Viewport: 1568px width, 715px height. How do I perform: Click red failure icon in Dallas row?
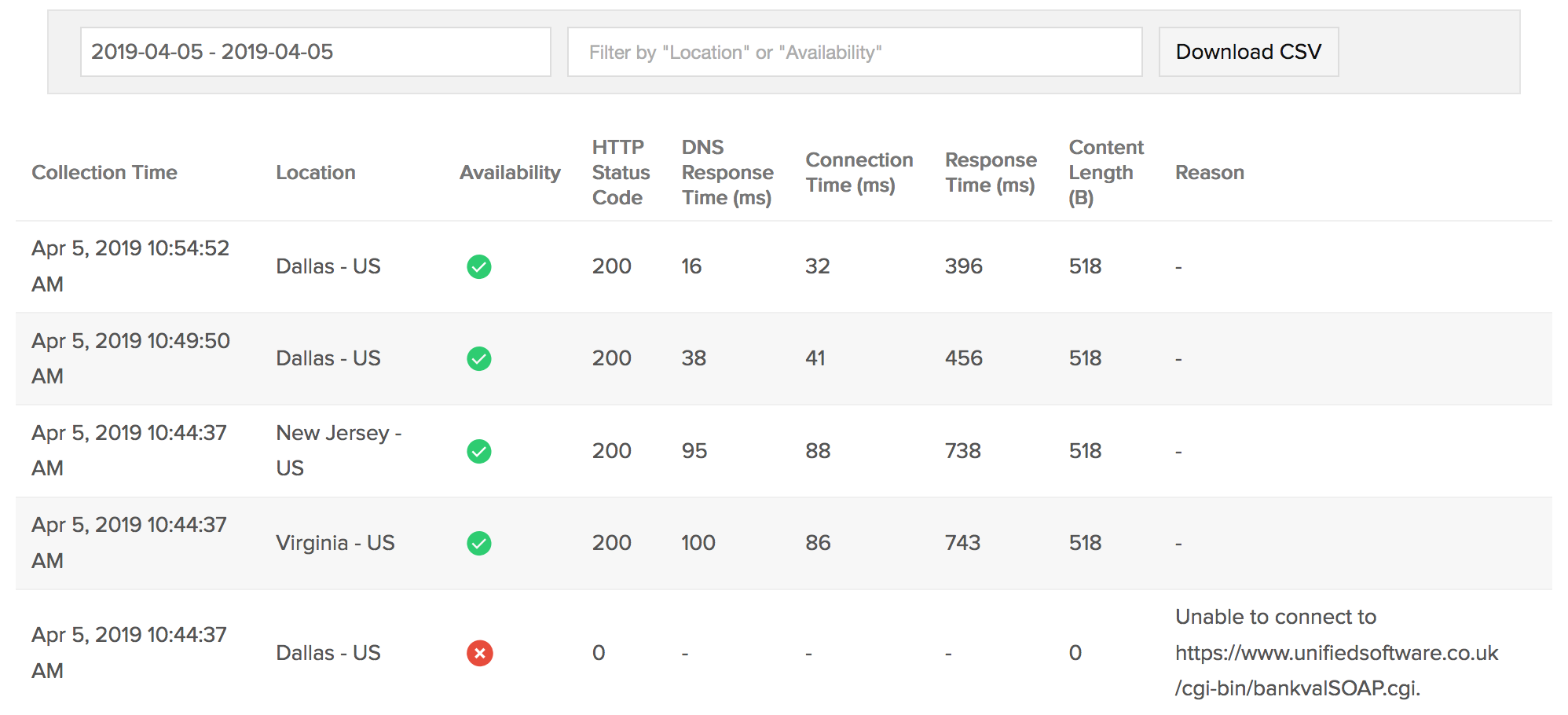pyautogui.click(x=479, y=653)
